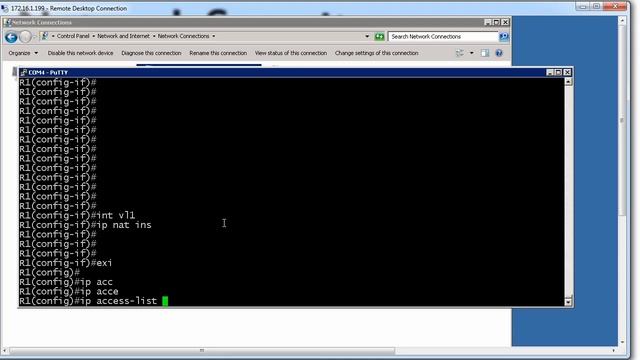
Task: Click the 'exi' command line
Action: tap(66, 263)
